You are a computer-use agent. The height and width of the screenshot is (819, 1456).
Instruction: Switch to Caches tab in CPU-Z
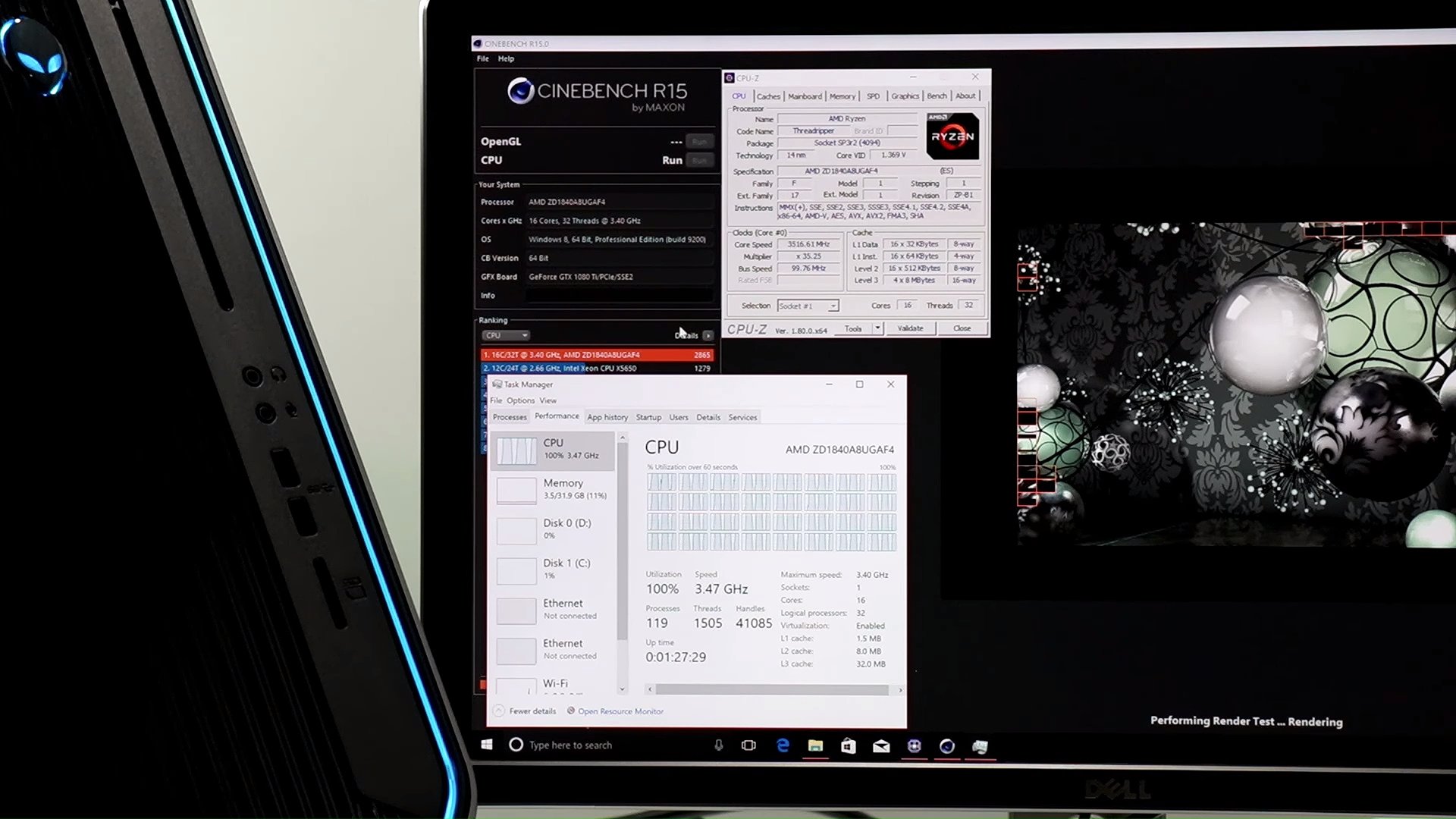(x=768, y=96)
